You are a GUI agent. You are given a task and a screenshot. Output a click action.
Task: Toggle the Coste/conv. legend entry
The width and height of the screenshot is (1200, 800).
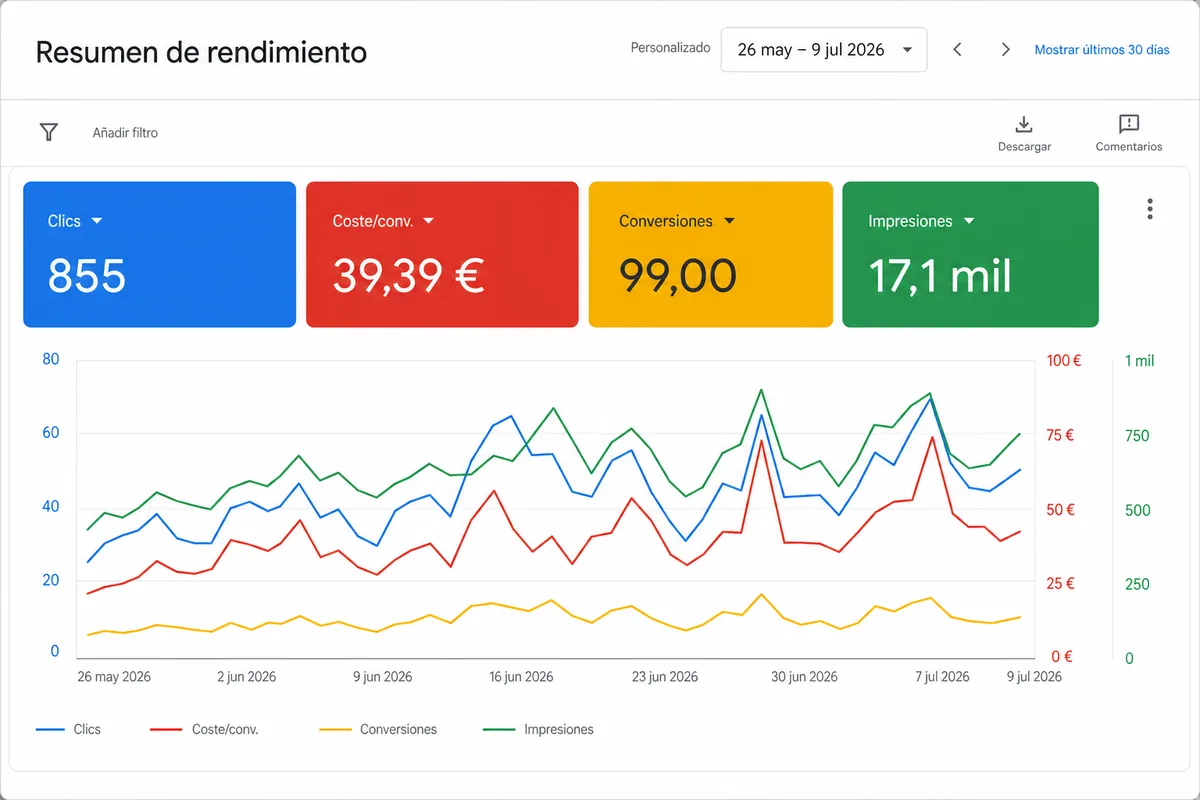click(x=205, y=730)
